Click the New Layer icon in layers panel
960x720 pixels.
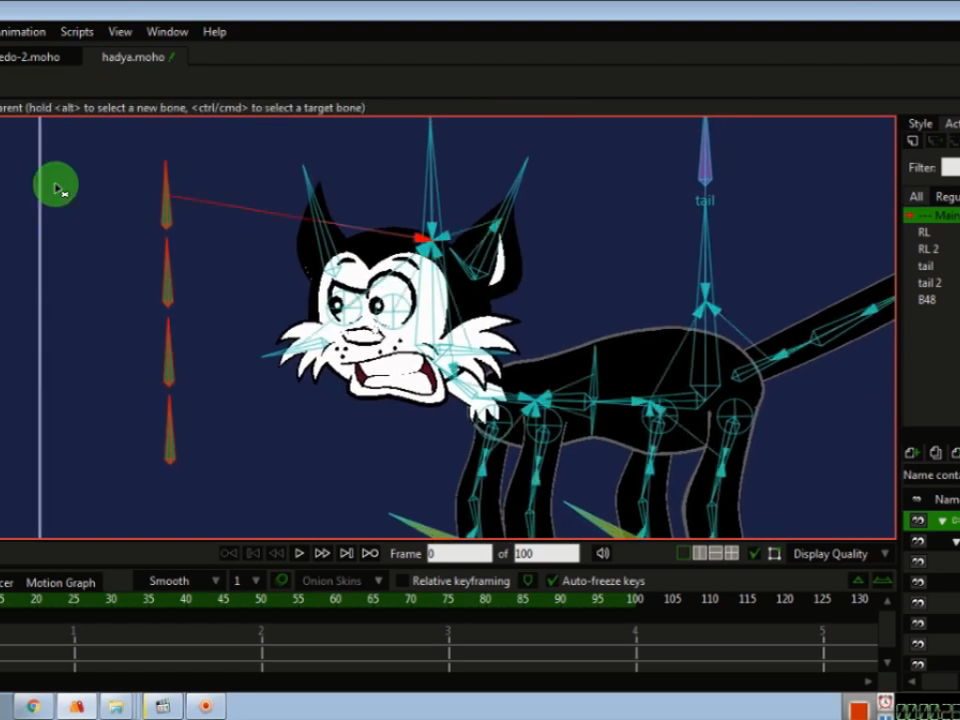coord(912,452)
